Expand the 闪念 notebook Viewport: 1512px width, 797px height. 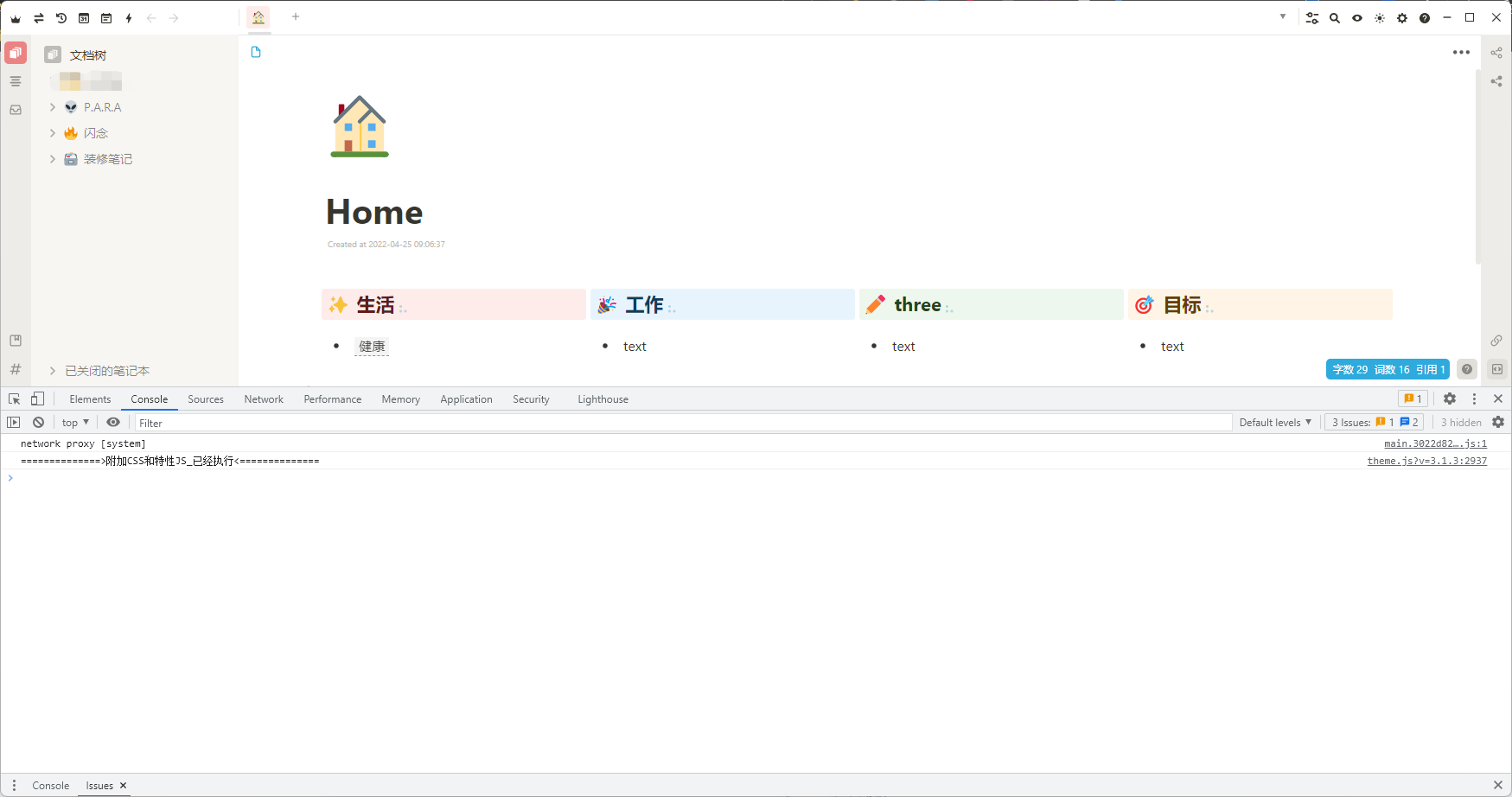pos(53,133)
